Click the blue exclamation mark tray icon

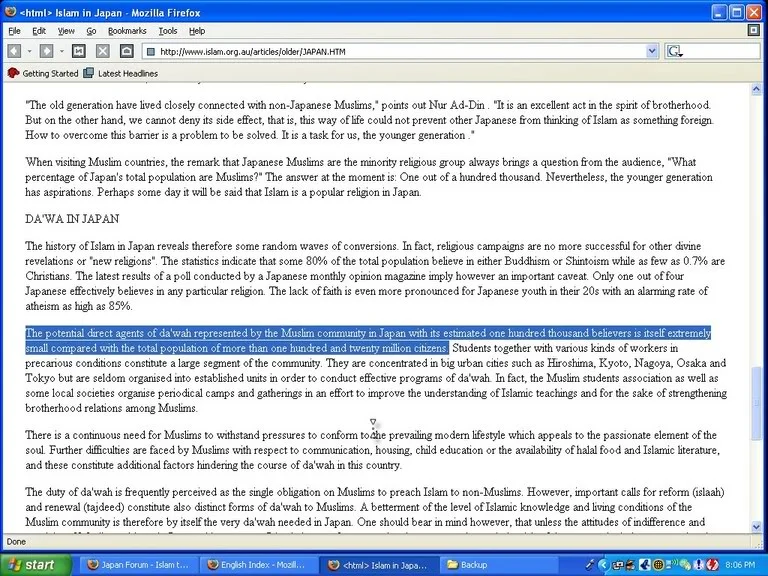699,565
